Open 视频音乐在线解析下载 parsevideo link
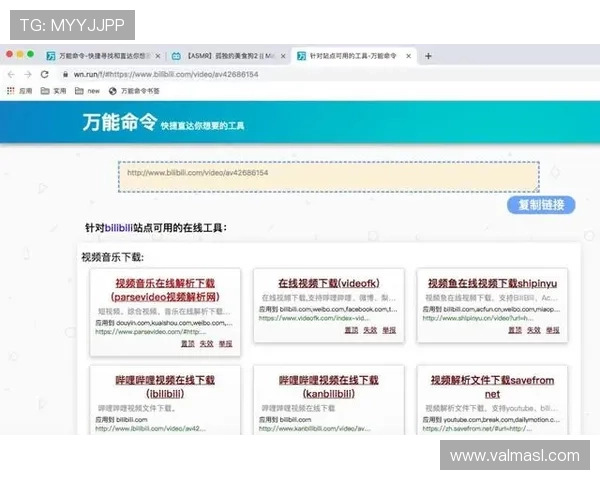The width and height of the screenshot is (600, 480). pos(165,290)
